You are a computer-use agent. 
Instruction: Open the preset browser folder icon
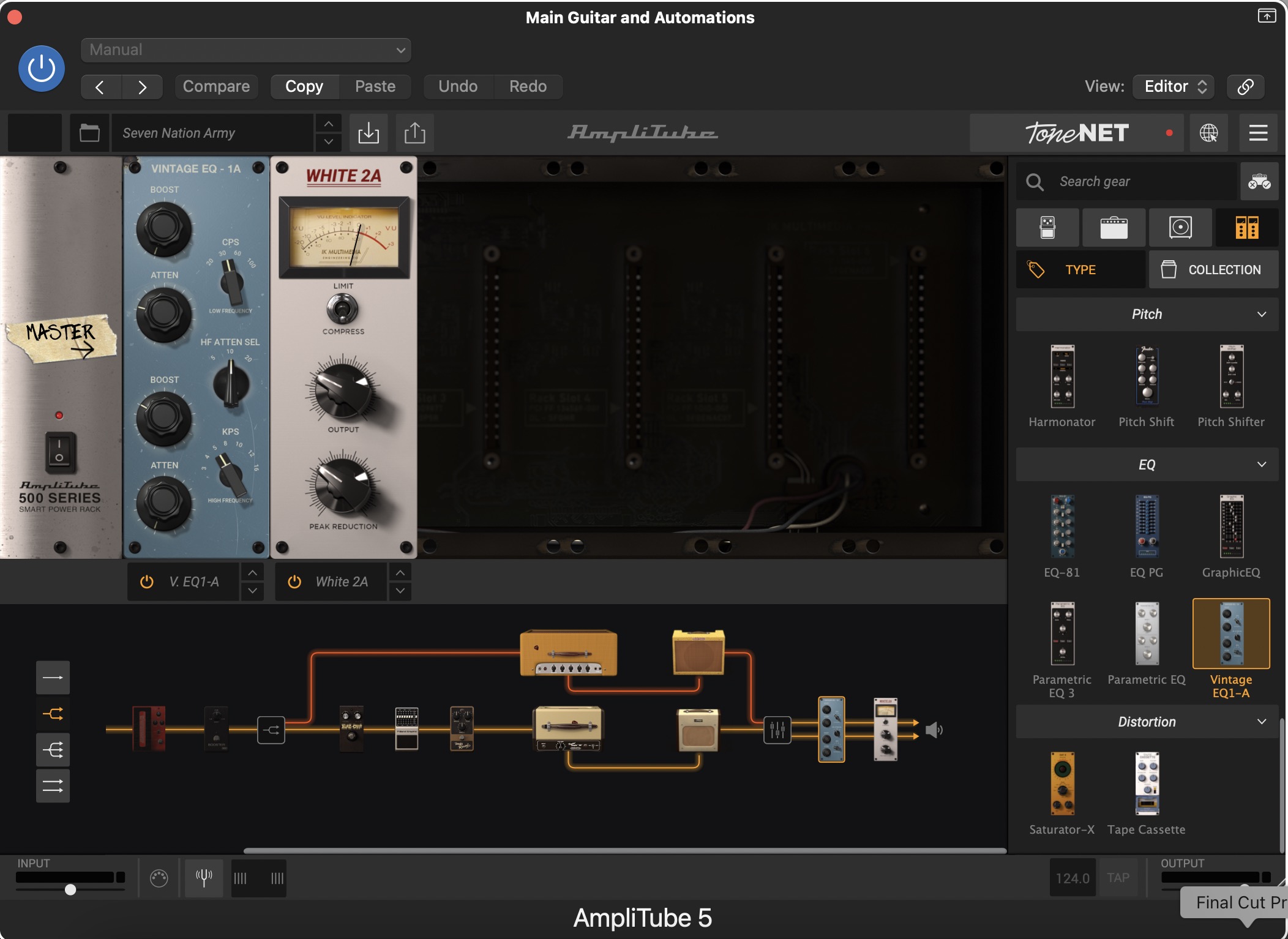89,133
